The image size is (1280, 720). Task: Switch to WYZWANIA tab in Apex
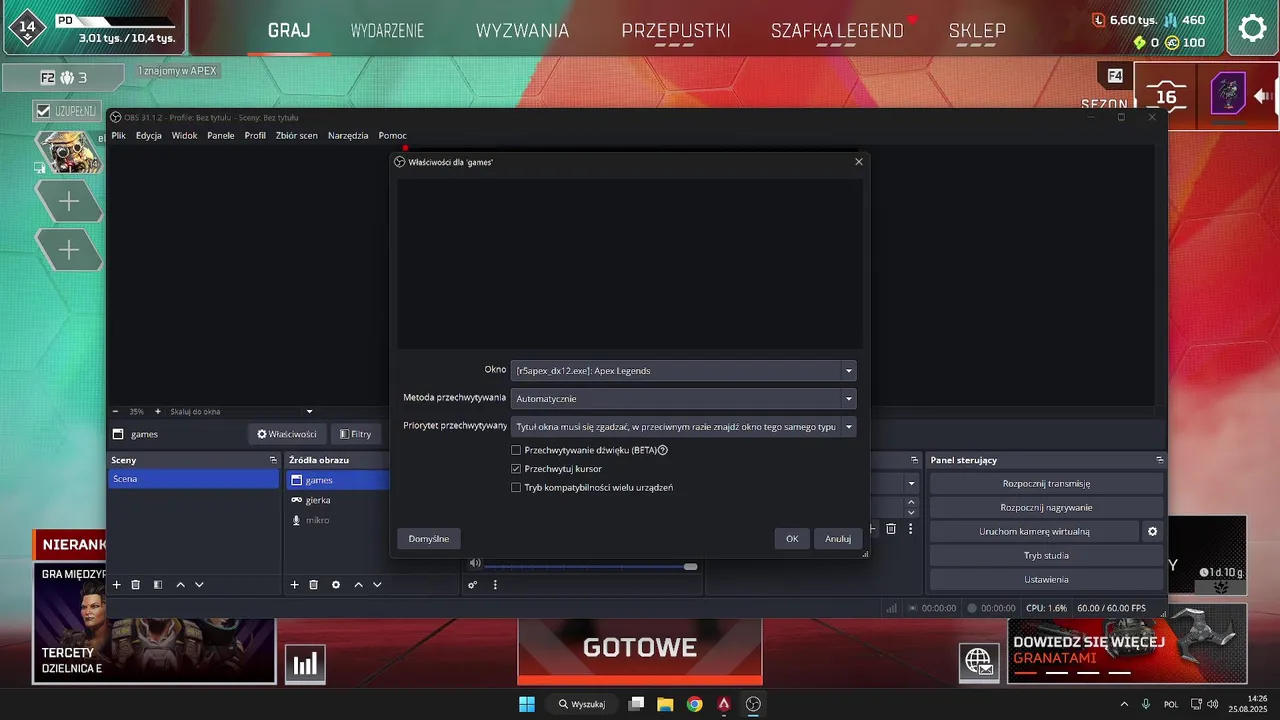point(522,31)
